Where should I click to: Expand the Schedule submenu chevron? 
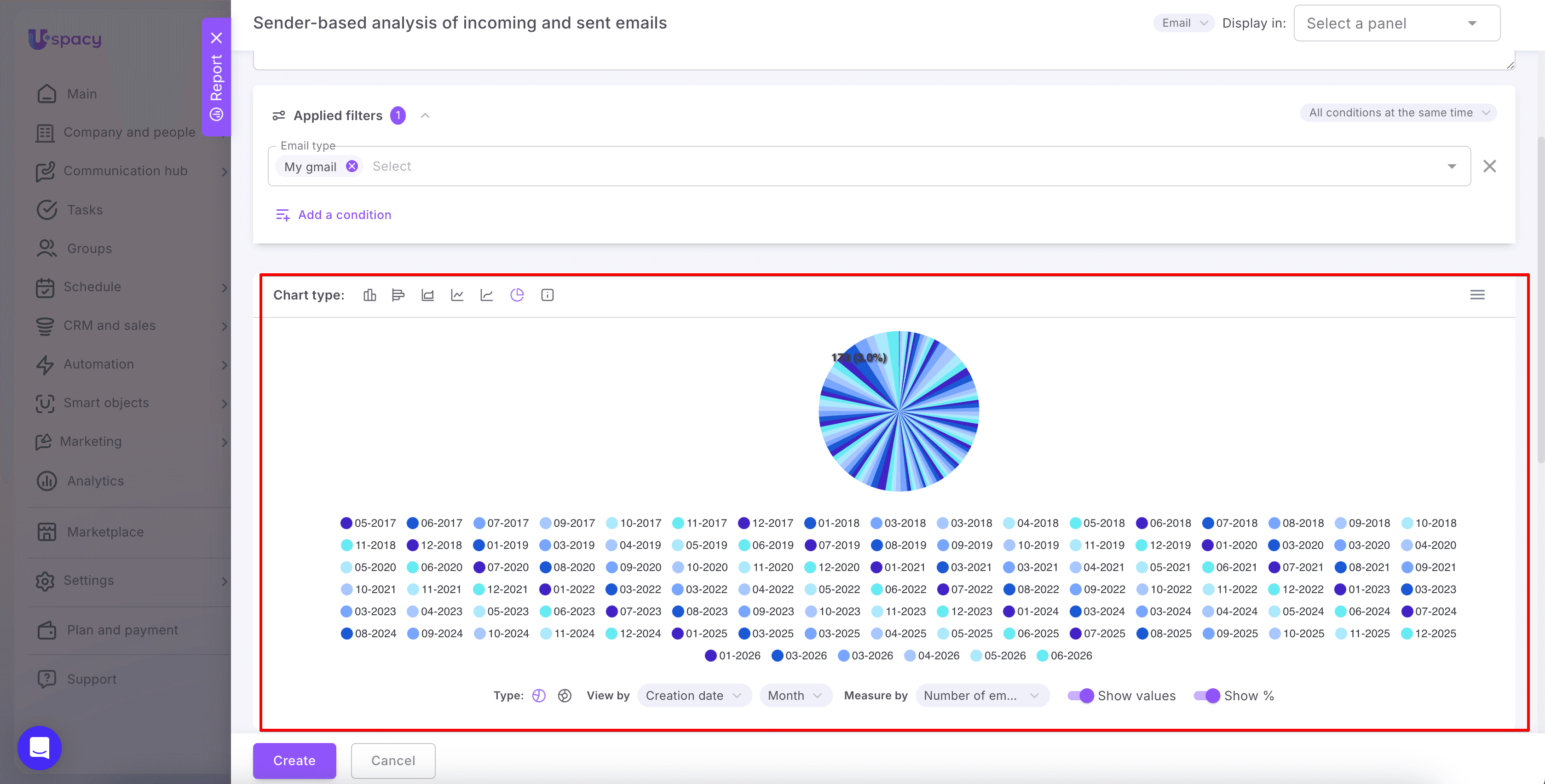(x=224, y=287)
